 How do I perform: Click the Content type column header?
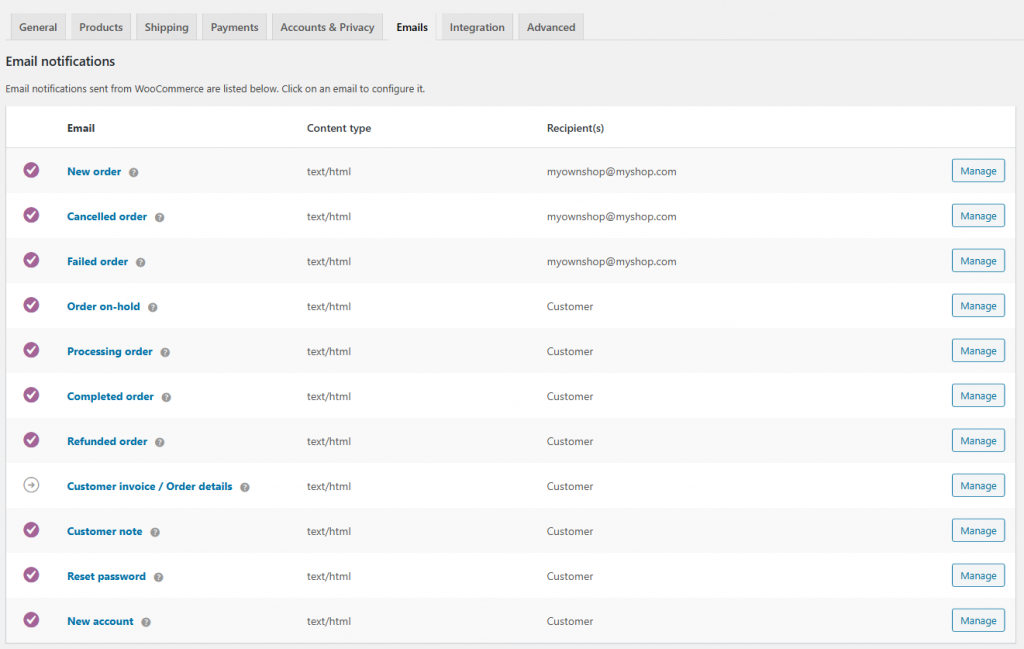[339, 129]
